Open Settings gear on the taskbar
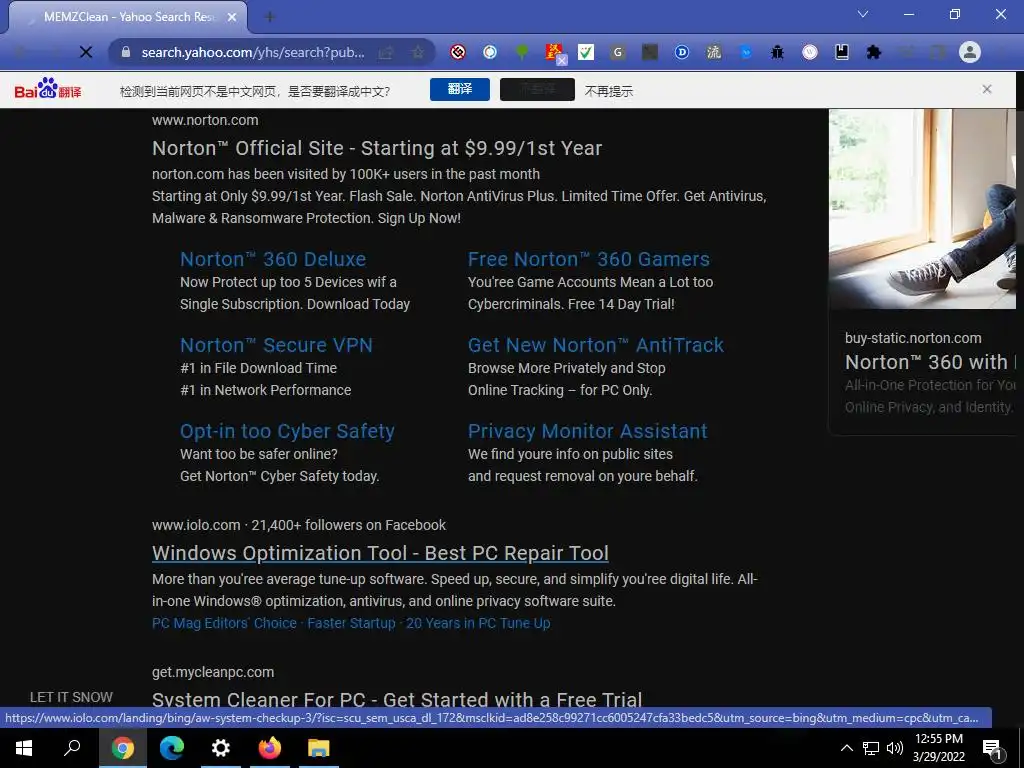Image resolution: width=1024 pixels, height=768 pixels. 221,748
